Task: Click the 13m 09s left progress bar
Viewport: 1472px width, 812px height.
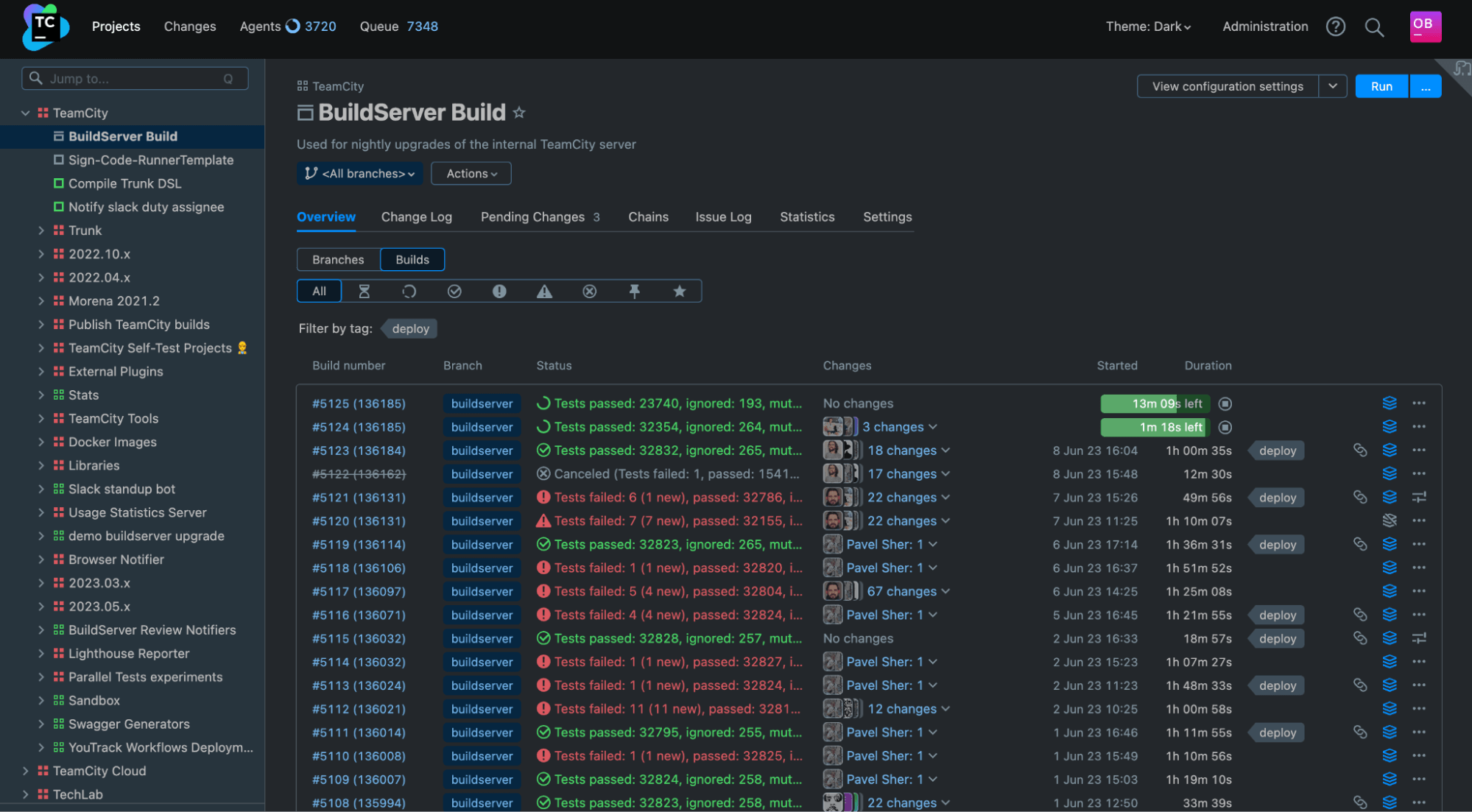Action: (1155, 403)
